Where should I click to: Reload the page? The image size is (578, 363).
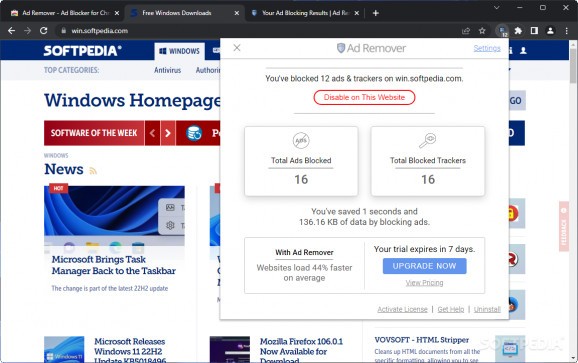[43, 31]
